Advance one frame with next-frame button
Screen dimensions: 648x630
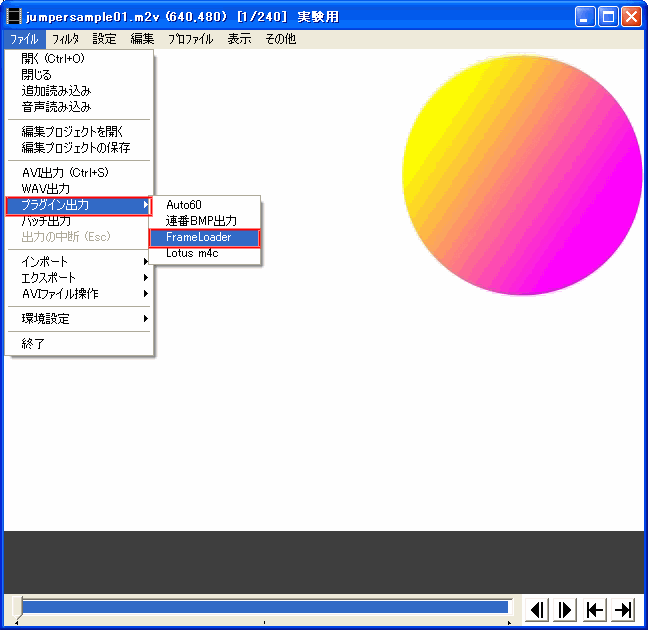point(565,610)
